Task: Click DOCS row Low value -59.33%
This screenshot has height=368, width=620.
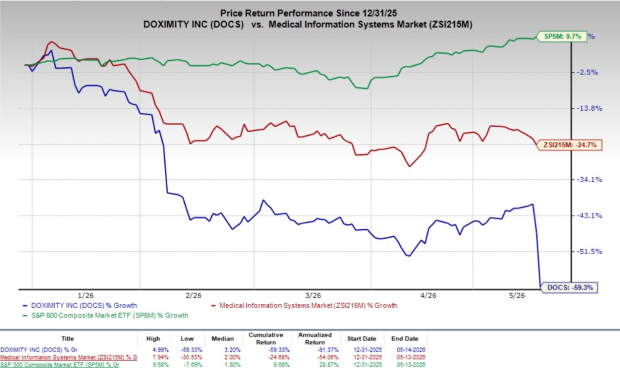Action: (x=193, y=350)
